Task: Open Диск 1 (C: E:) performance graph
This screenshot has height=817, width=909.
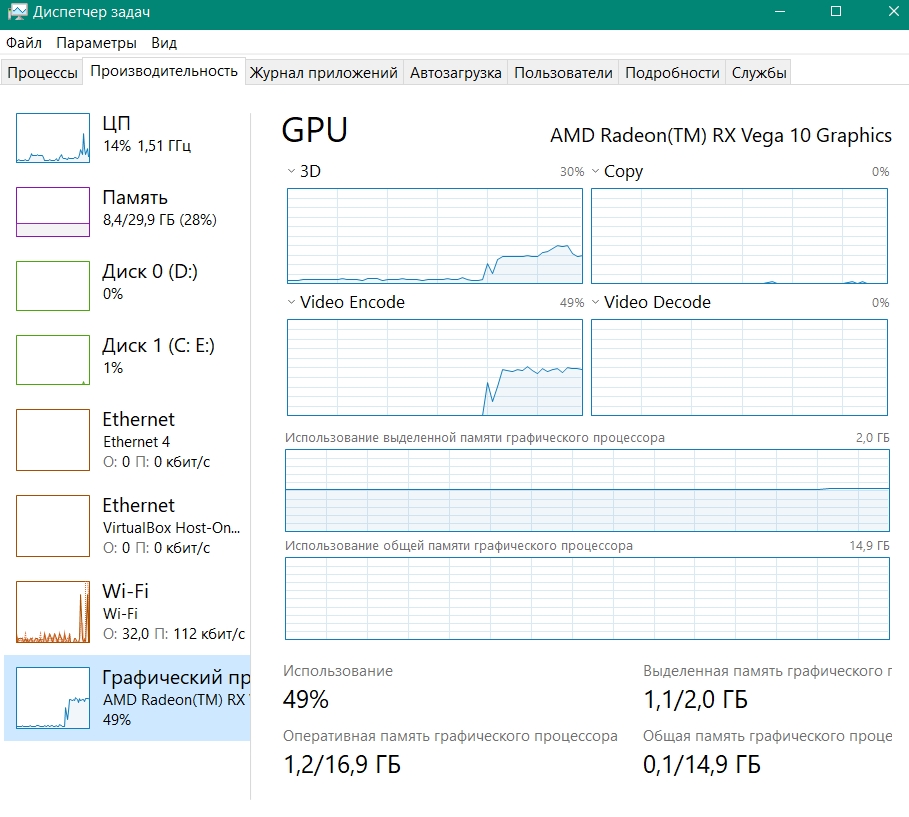Action: [x=53, y=360]
